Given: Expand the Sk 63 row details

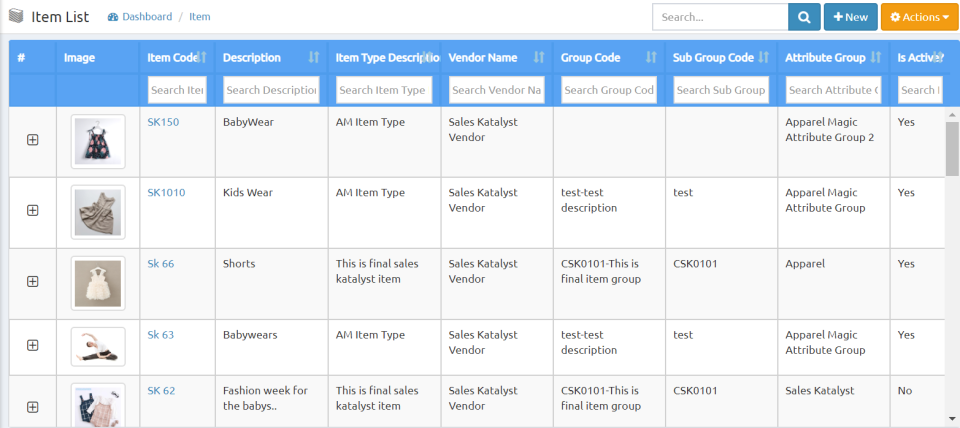Looking at the screenshot, I should [32, 345].
